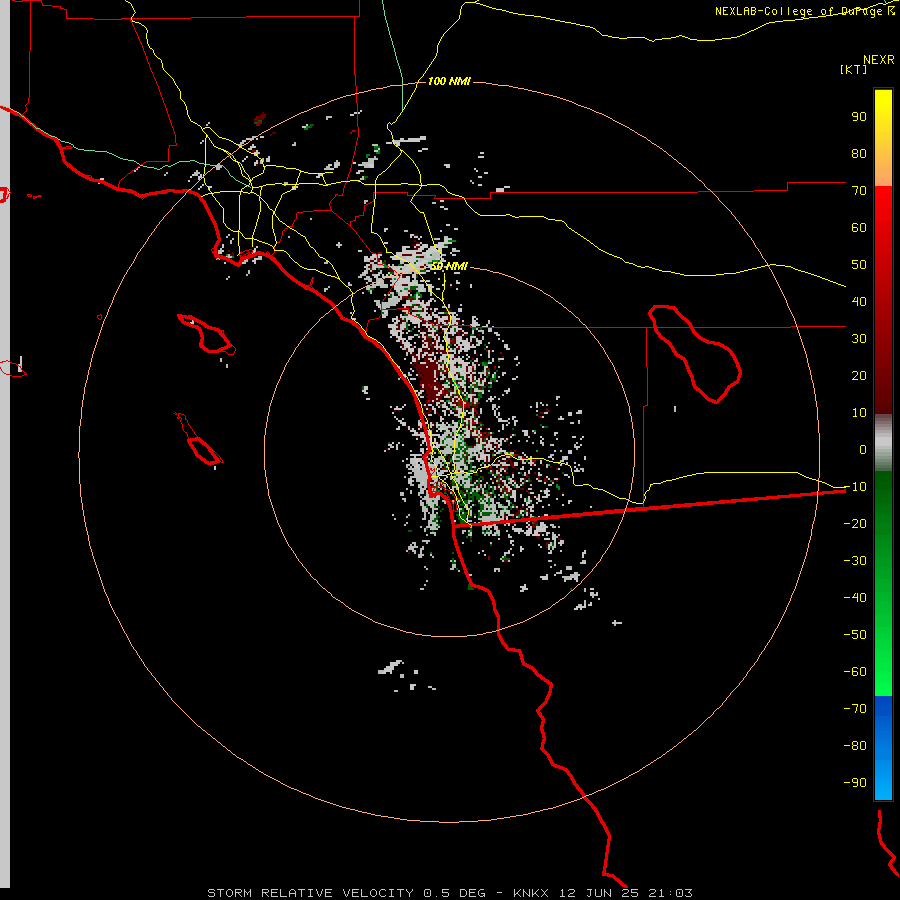Viewport: 900px width, 900px height.
Task: Select the -40 value on velocity scale
Action: (855, 598)
